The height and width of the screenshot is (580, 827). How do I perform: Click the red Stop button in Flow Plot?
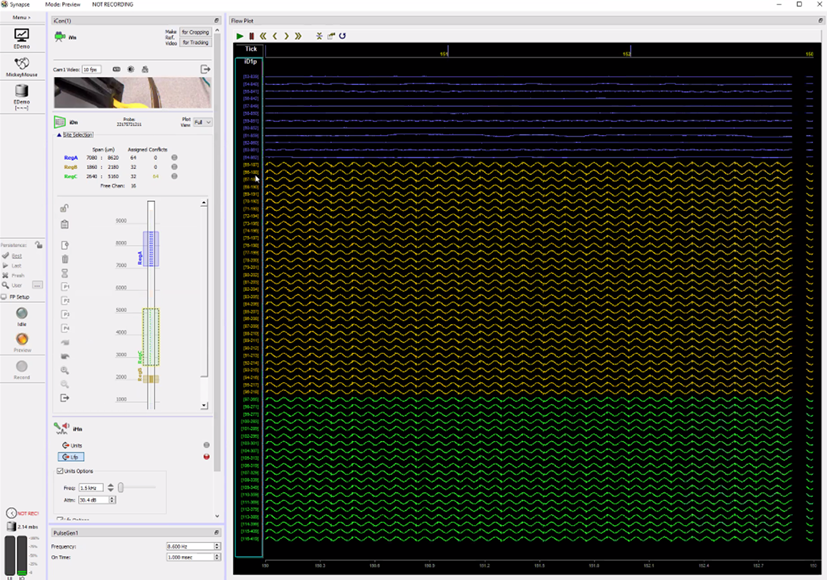[x=252, y=35]
